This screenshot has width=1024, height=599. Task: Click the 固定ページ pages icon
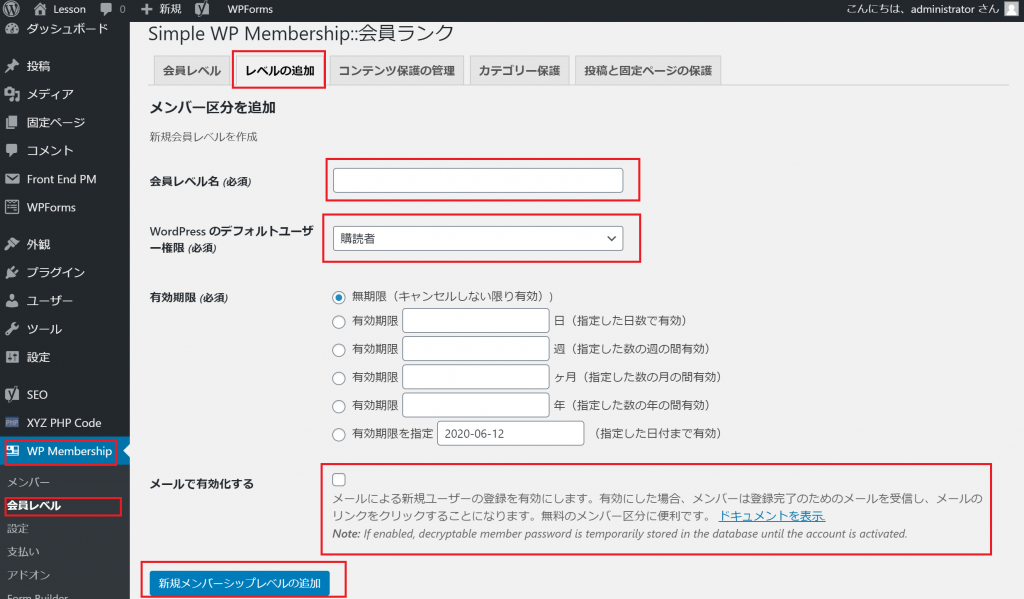click(x=12, y=122)
